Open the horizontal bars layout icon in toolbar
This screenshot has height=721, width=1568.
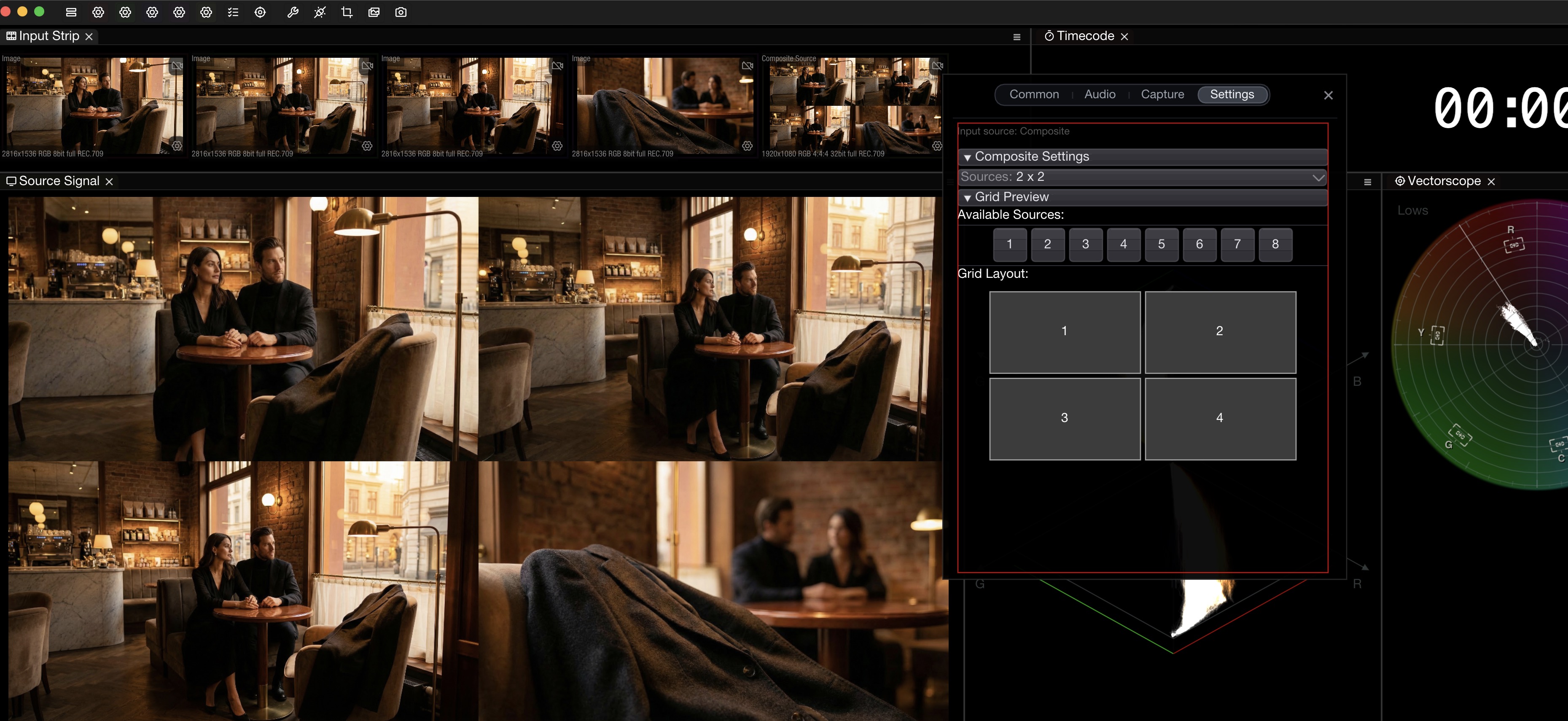[x=70, y=12]
